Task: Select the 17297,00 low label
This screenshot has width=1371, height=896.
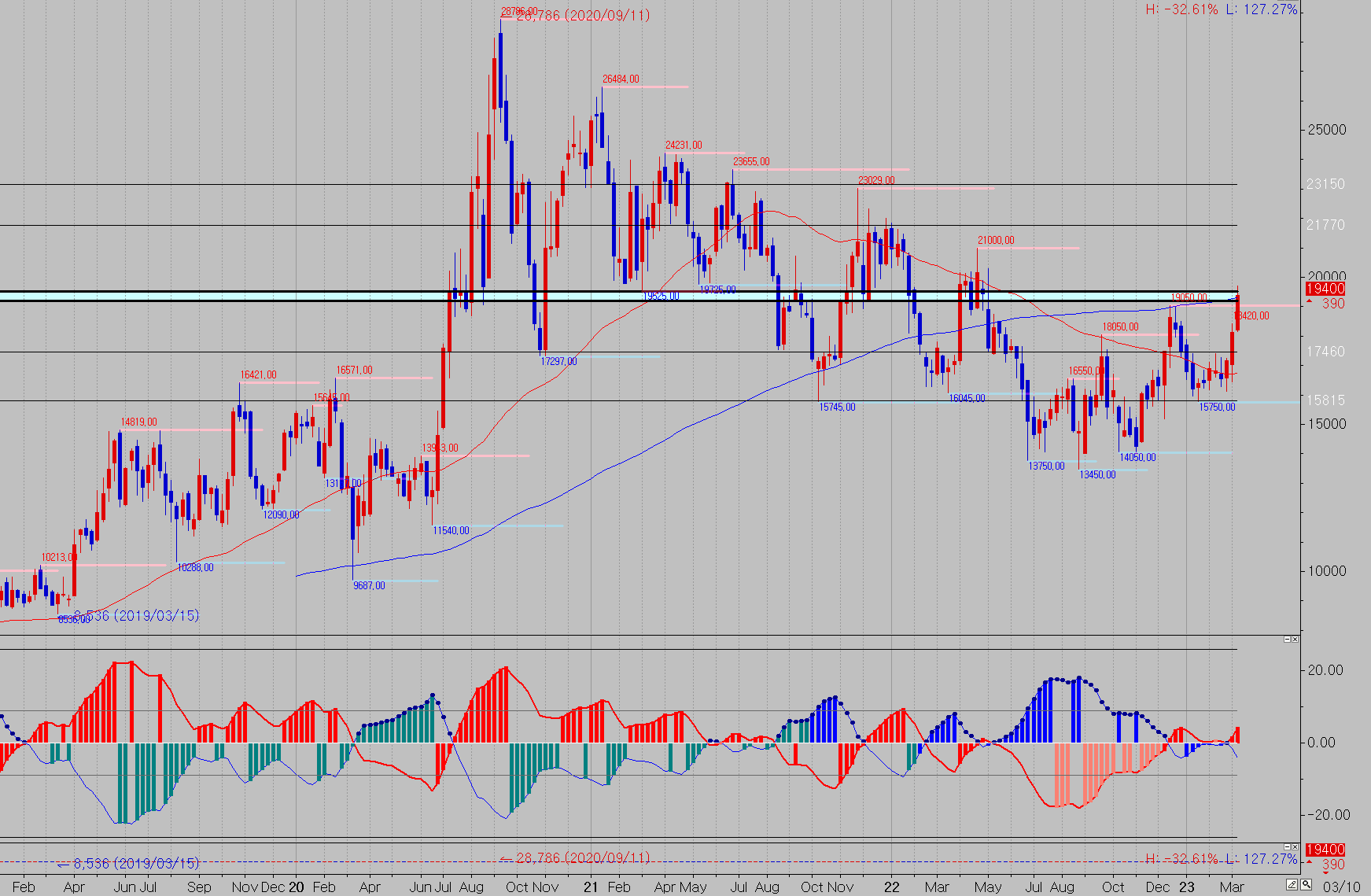Action: [x=558, y=362]
